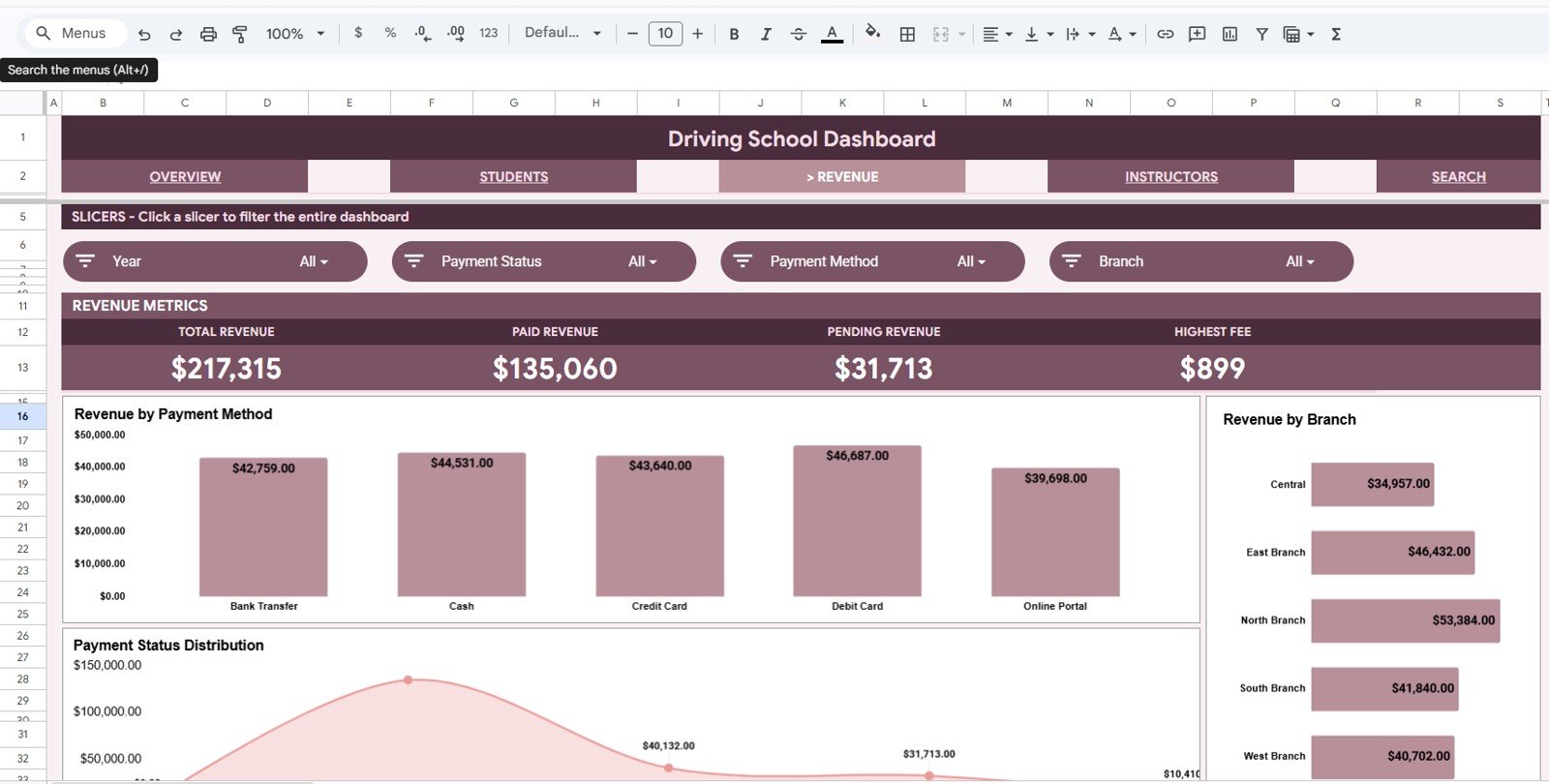Click the North Branch bar $53,384.00
Image resolution: width=1549 pixels, height=784 pixels.
(1406, 620)
